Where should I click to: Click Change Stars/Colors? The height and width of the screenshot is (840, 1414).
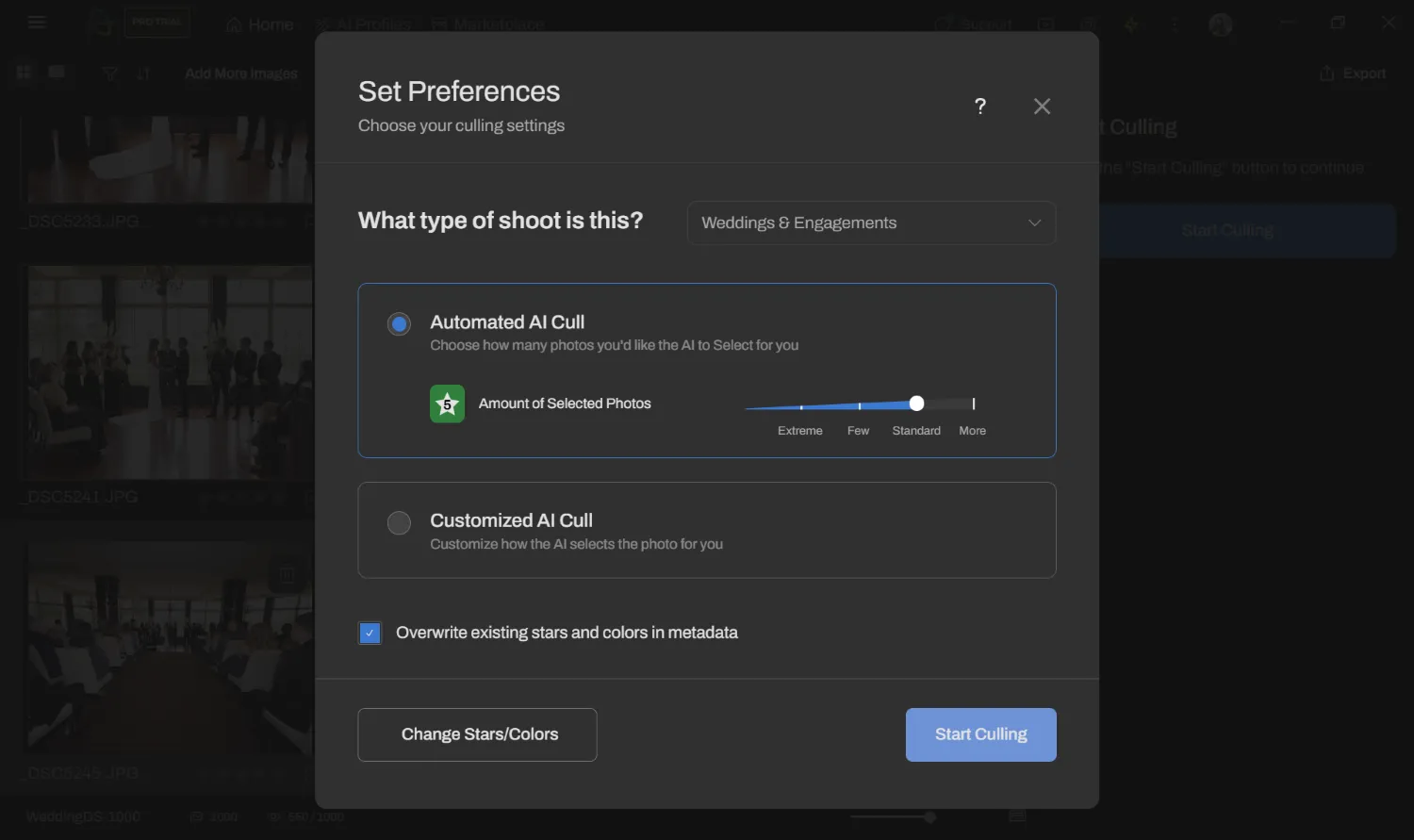477,734
